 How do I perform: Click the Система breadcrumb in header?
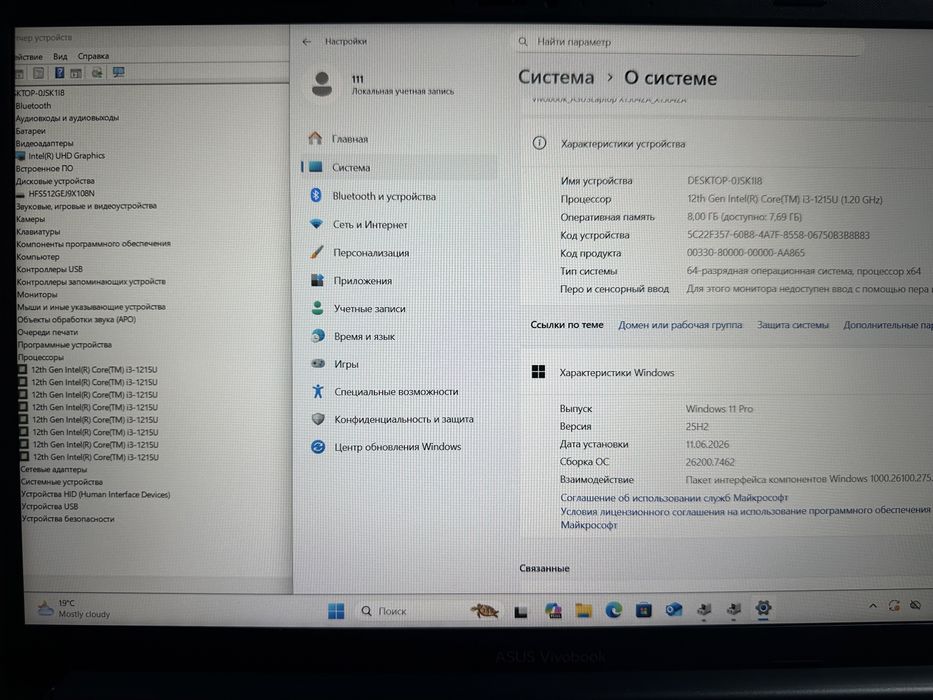coord(556,77)
